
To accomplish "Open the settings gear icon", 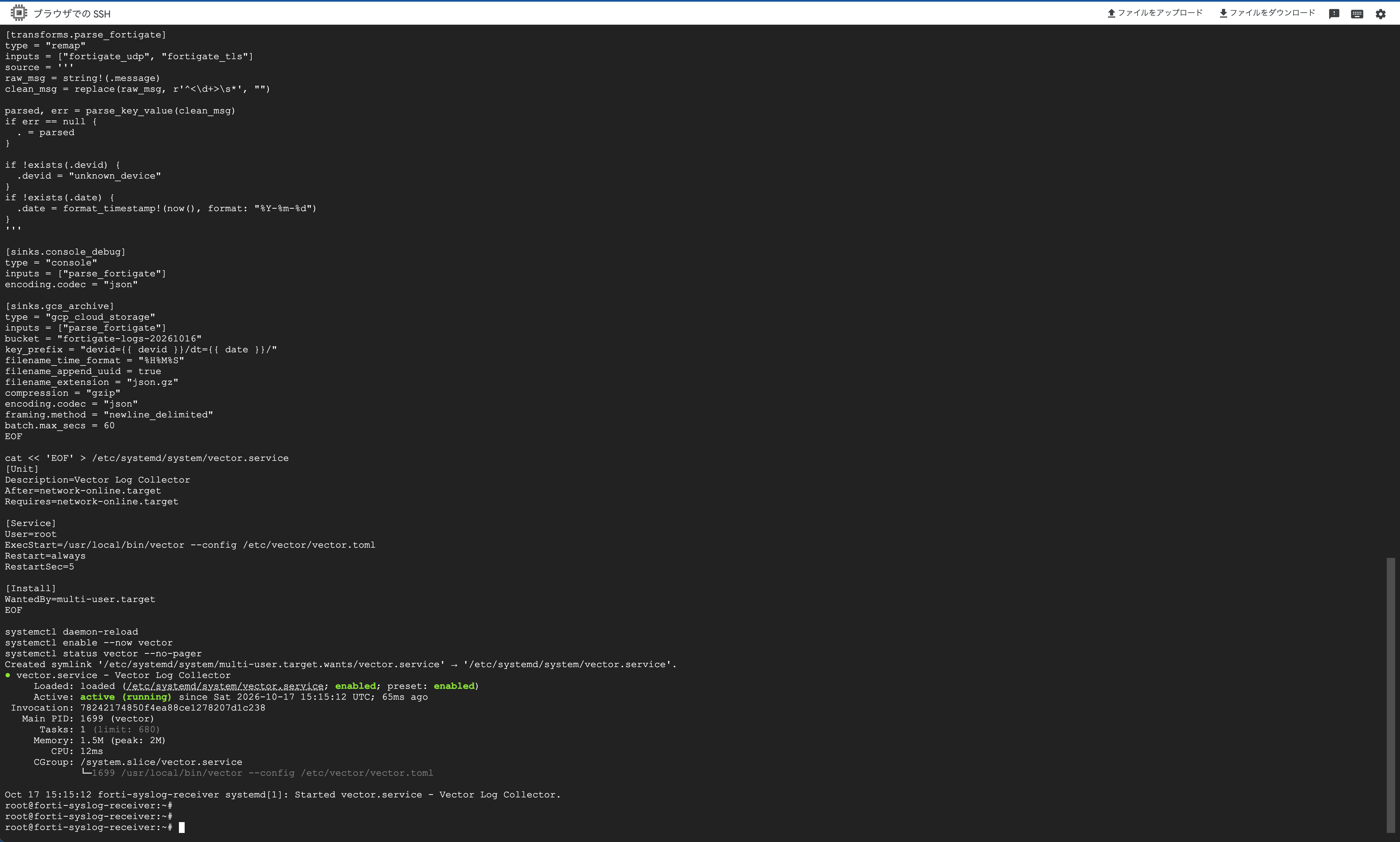I will point(1381,14).
